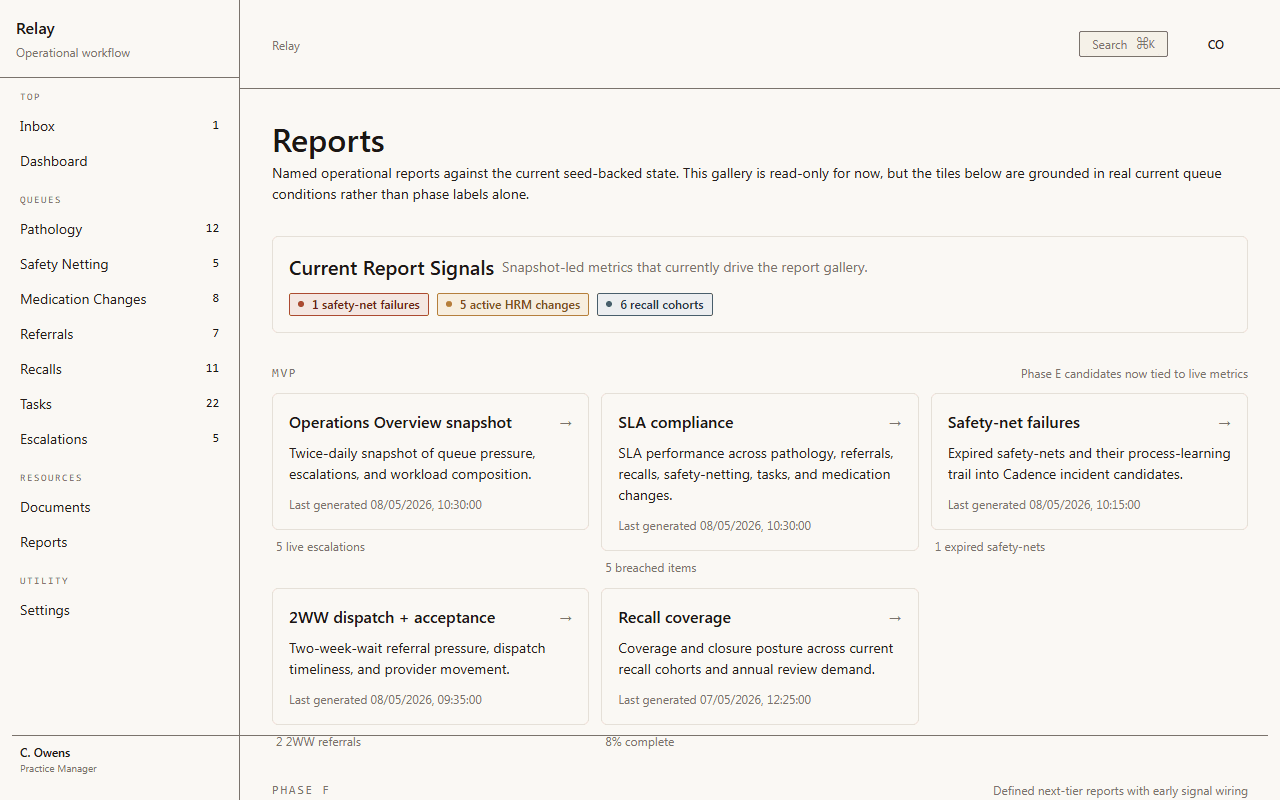Click the 'PHASE F' section label
This screenshot has width=1280, height=800.
[301, 790]
